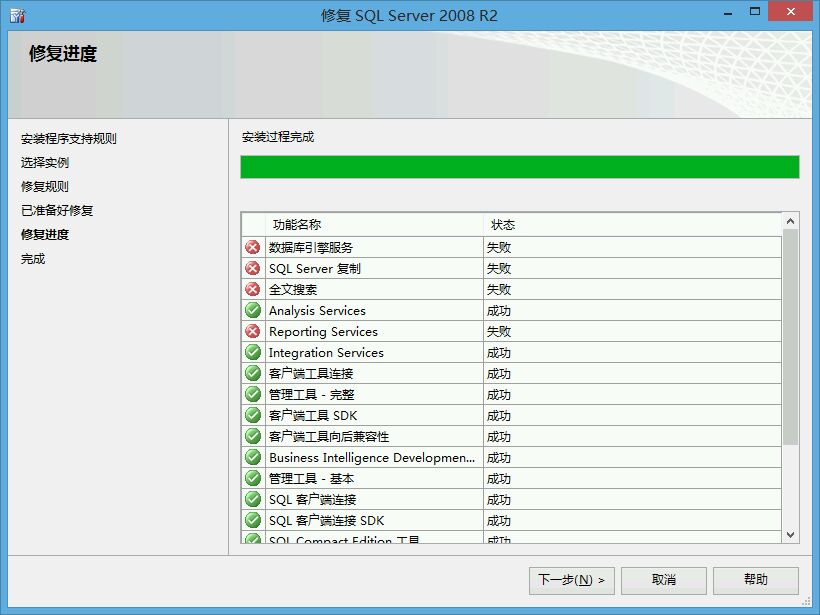Select the SQL 客户端连接 row name
820x615 pixels.
tap(313, 499)
